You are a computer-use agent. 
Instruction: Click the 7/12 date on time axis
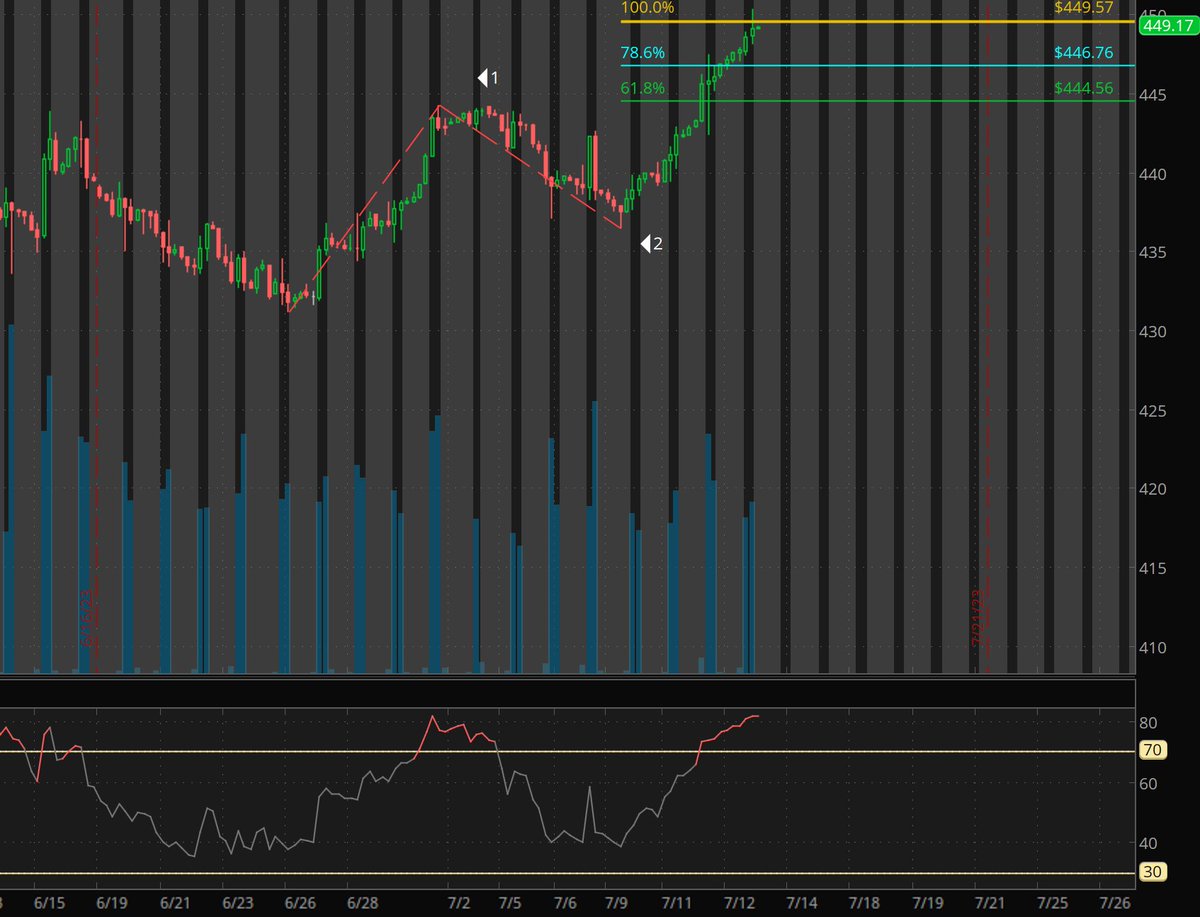pyautogui.click(x=741, y=903)
